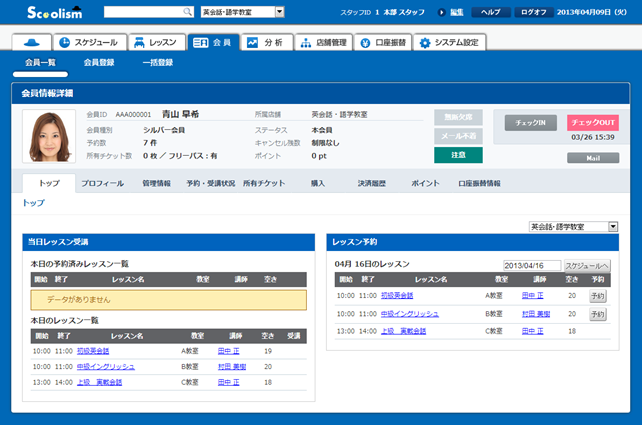Screen dimensions: 642x425
Task: Open the 分析 tab with the chart icon
Action: tap(266, 43)
